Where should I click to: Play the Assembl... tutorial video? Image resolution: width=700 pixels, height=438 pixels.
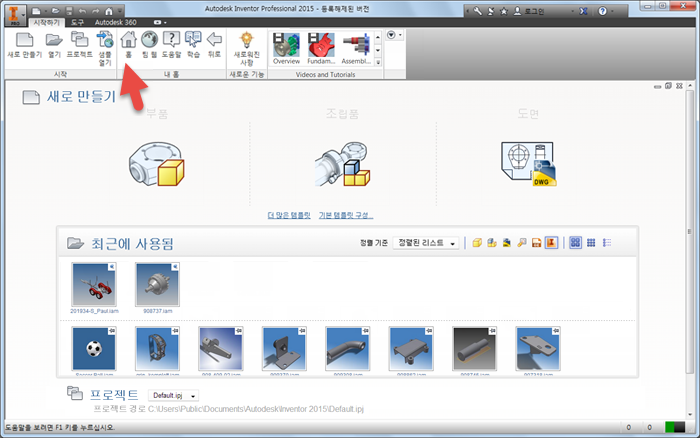point(356,48)
